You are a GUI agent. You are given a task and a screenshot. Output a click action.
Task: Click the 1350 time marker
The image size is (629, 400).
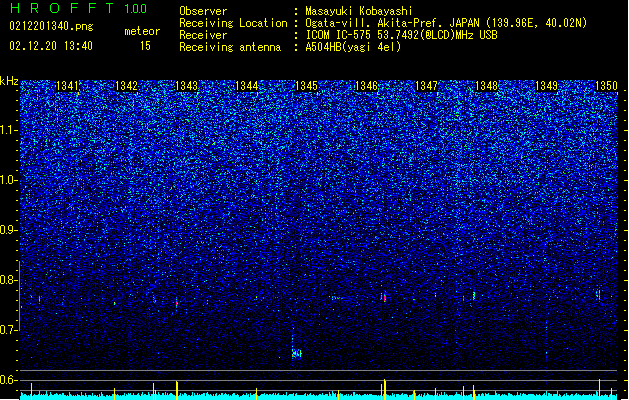pyautogui.click(x=606, y=86)
